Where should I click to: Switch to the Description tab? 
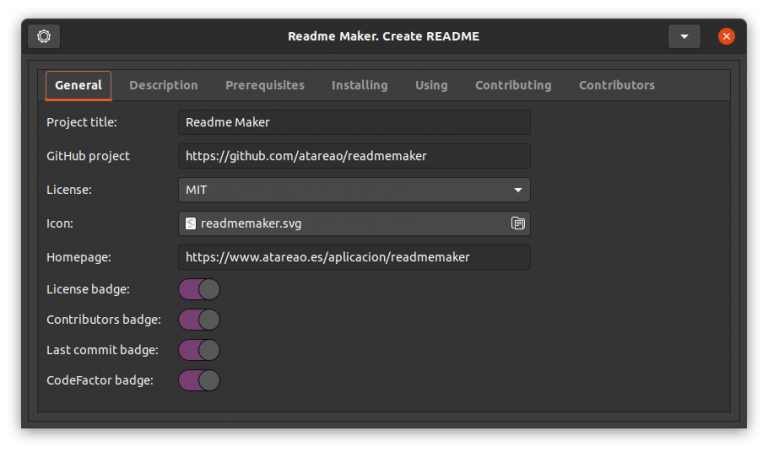pos(164,85)
